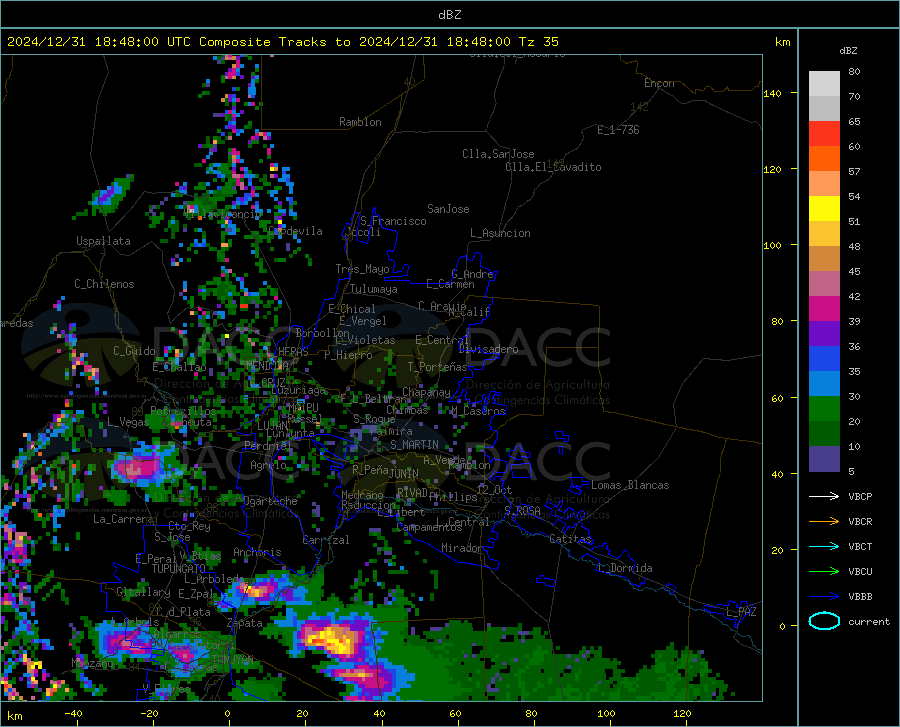This screenshot has height=727, width=900.
Task: Click the white VBCP arrow in the legend
Action: coord(824,496)
